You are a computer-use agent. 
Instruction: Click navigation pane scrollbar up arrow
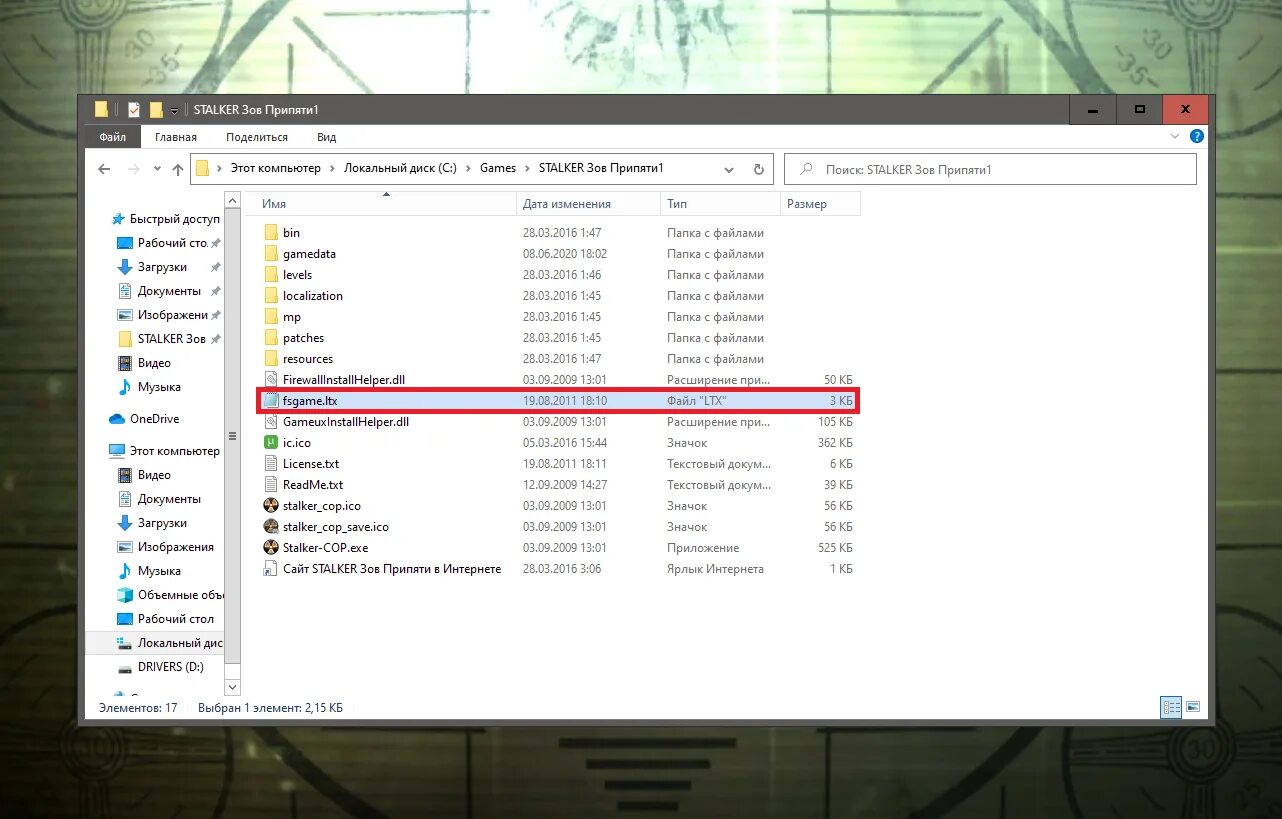click(x=233, y=200)
